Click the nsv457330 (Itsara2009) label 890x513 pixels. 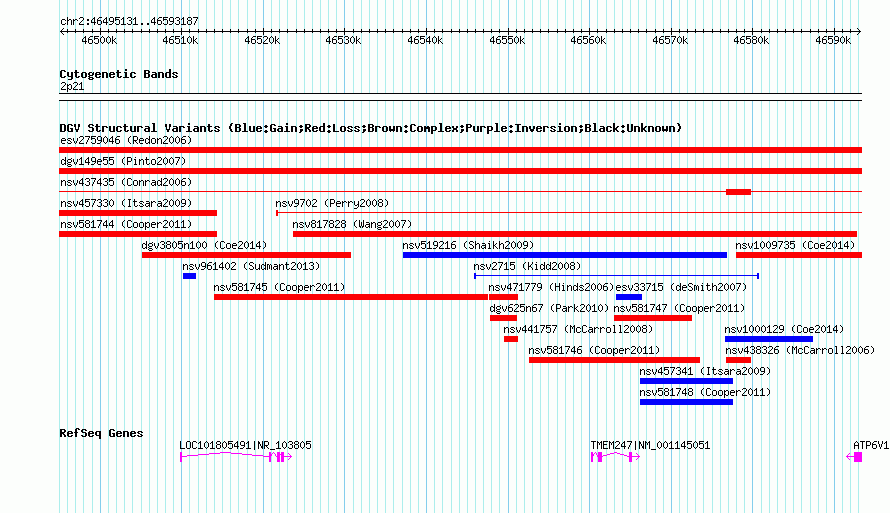126,203
